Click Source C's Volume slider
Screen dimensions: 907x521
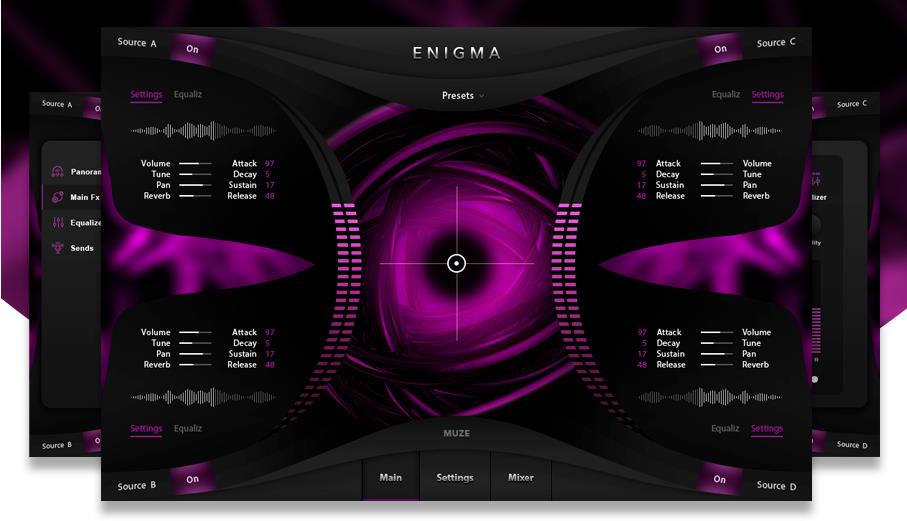point(717,164)
